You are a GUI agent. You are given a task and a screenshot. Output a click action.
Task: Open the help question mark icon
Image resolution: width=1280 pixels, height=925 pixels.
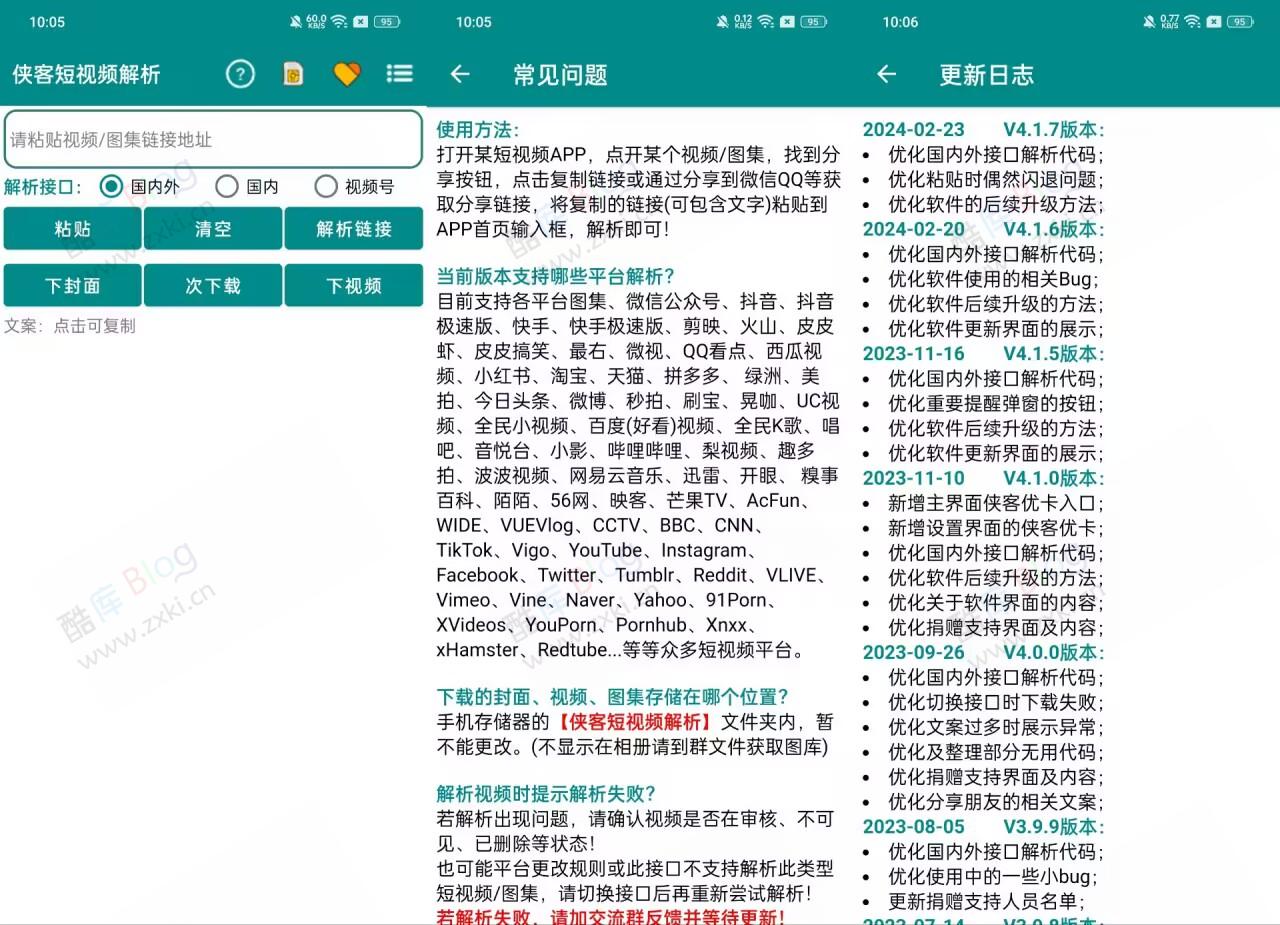click(240, 74)
